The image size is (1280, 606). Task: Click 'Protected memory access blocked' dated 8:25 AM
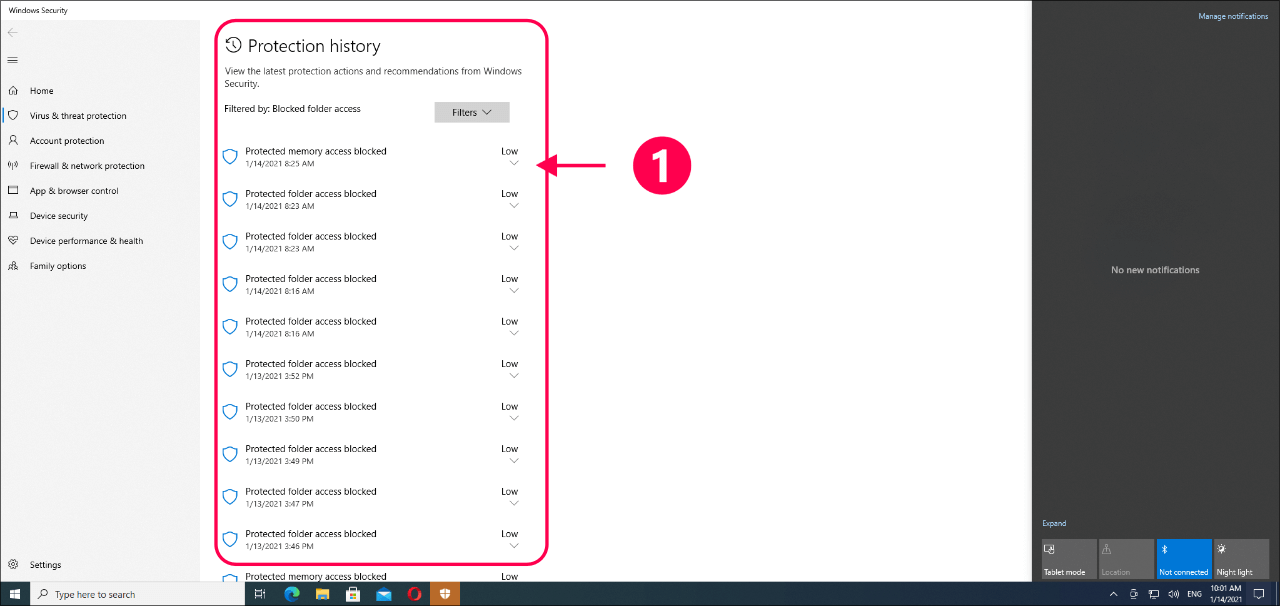coord(316,151)
